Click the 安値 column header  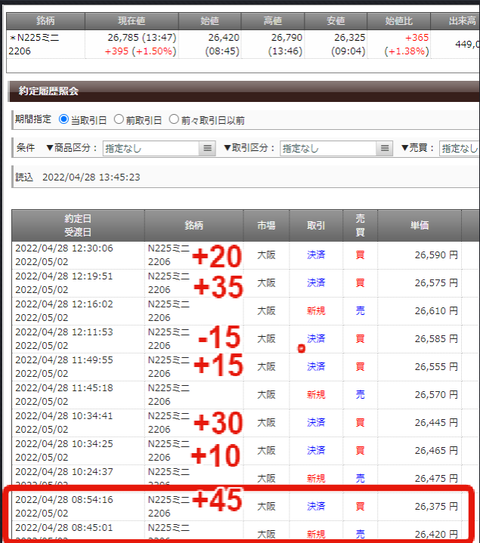click(336, 21)
